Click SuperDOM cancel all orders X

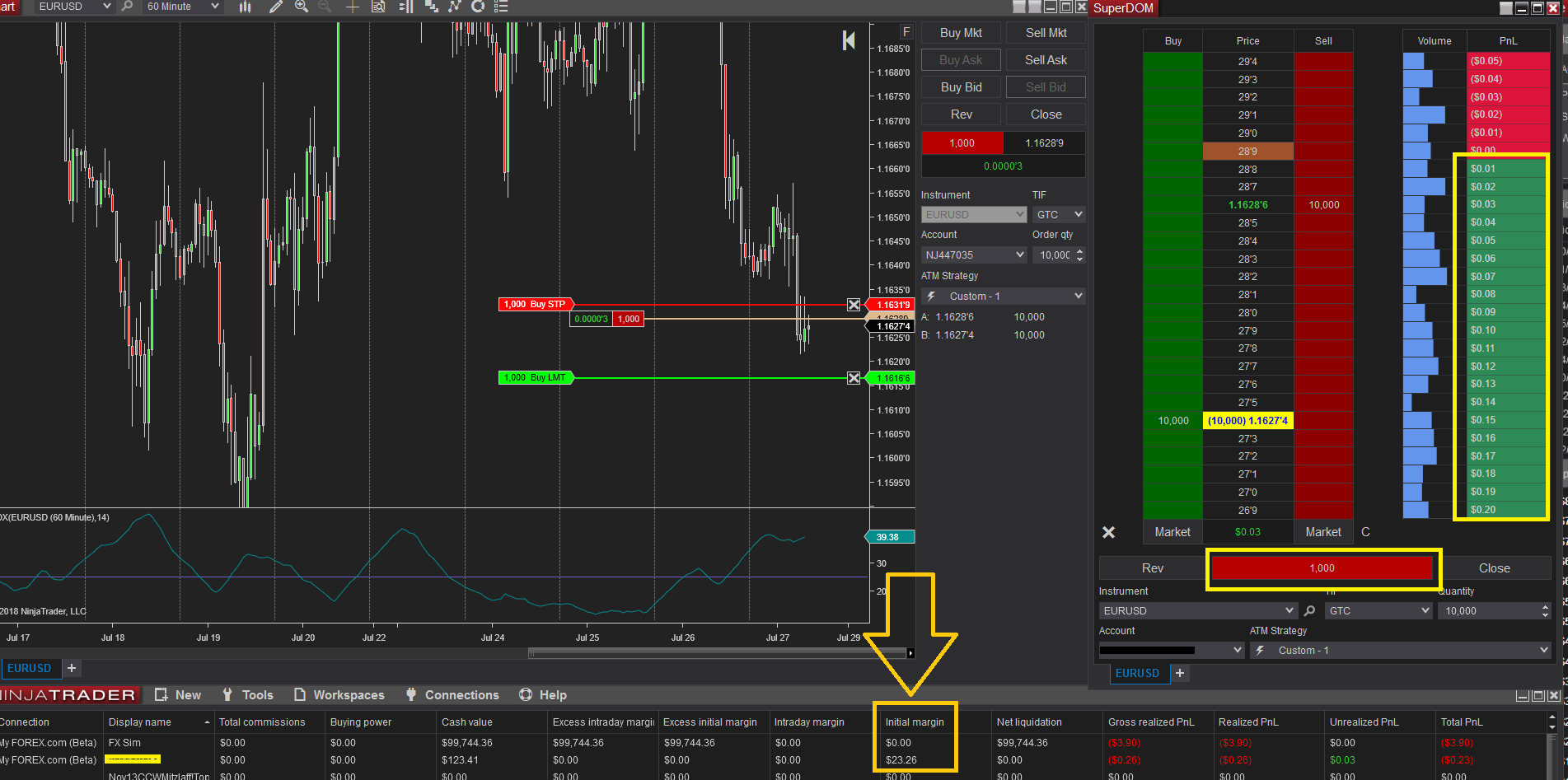point(1109,533)
